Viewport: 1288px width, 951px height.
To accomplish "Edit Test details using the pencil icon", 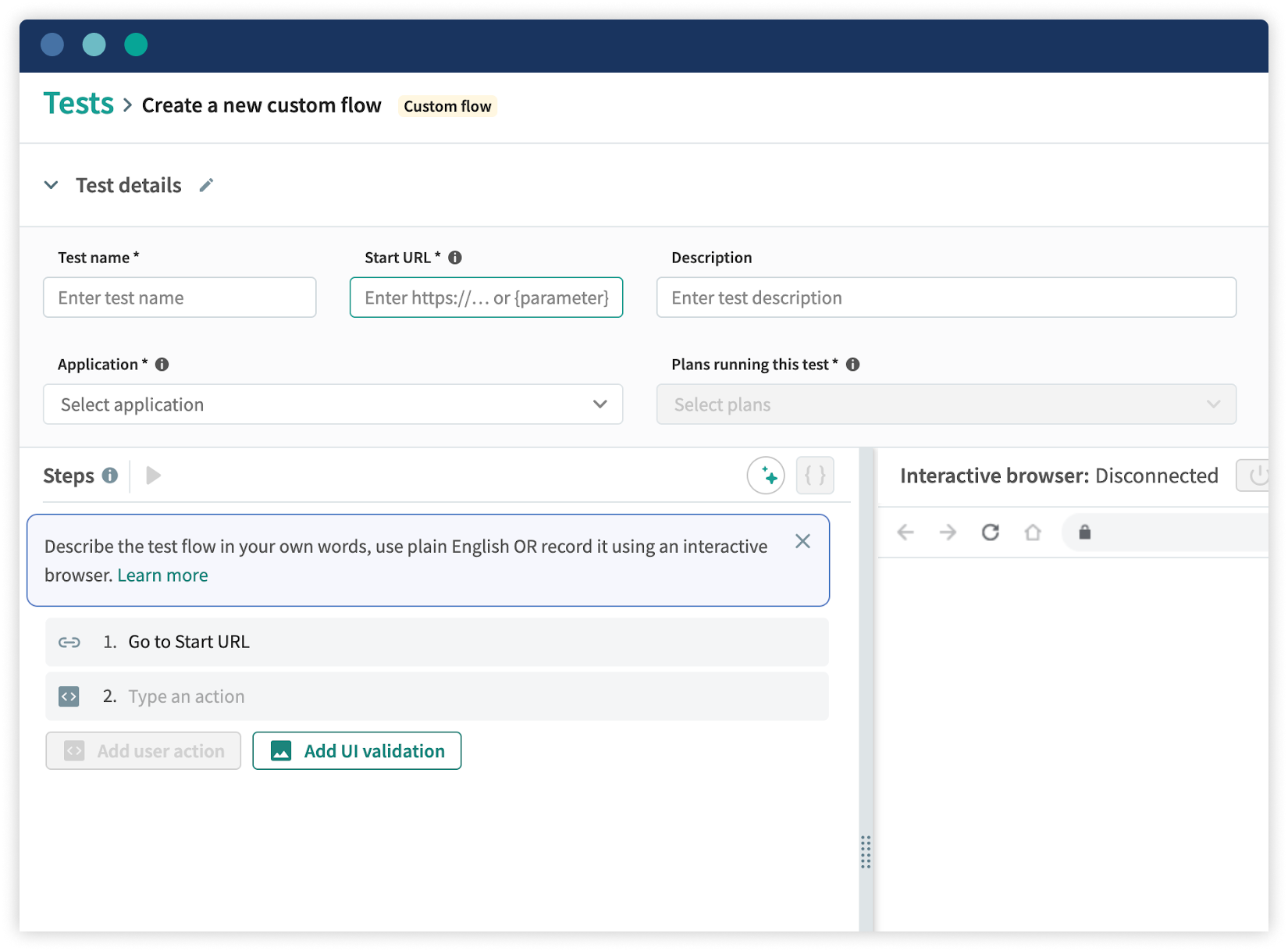I will pos(206,185).
